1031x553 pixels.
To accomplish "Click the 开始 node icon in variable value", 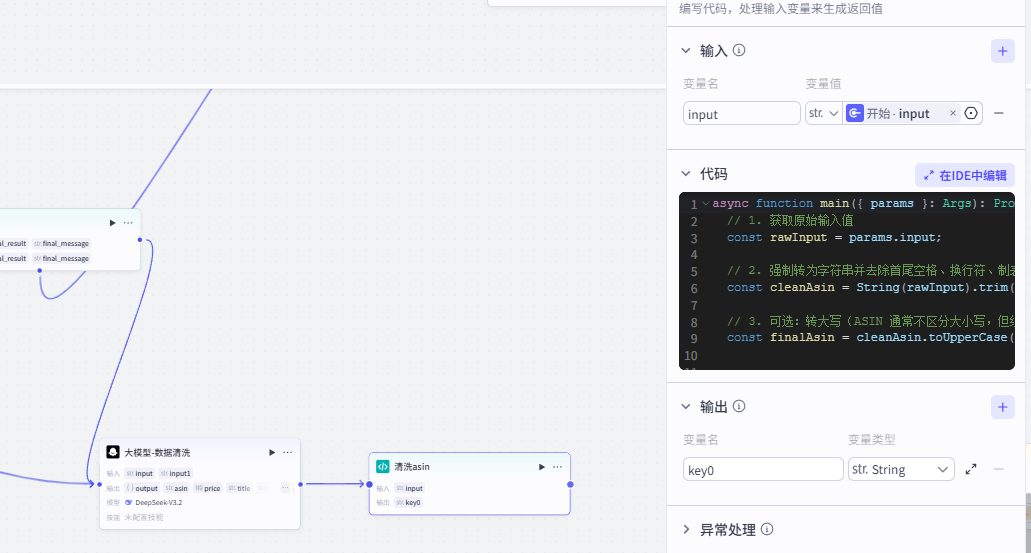I will 855,113.
